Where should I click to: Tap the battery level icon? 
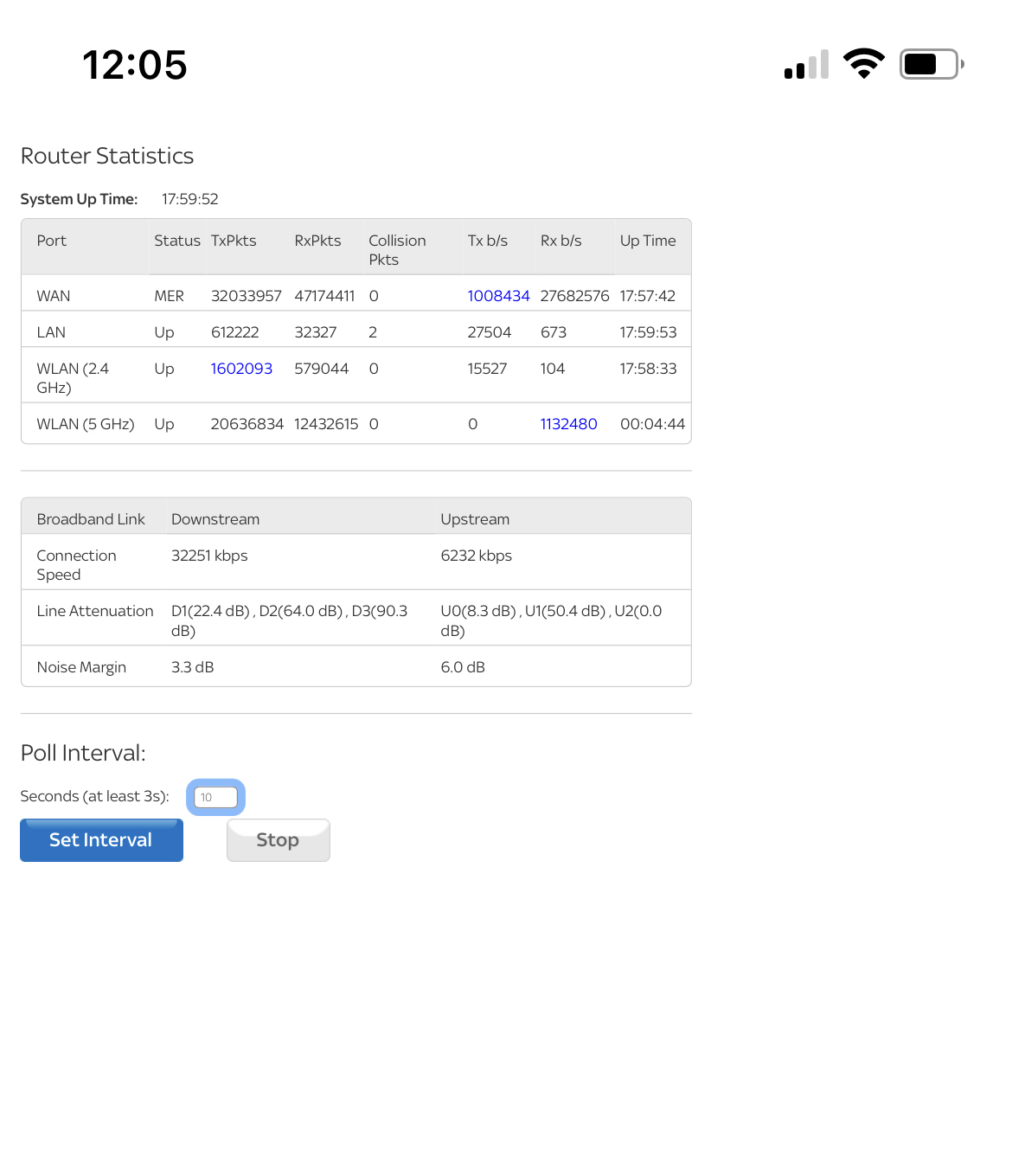pyautogui.click(x=931, y=64)
